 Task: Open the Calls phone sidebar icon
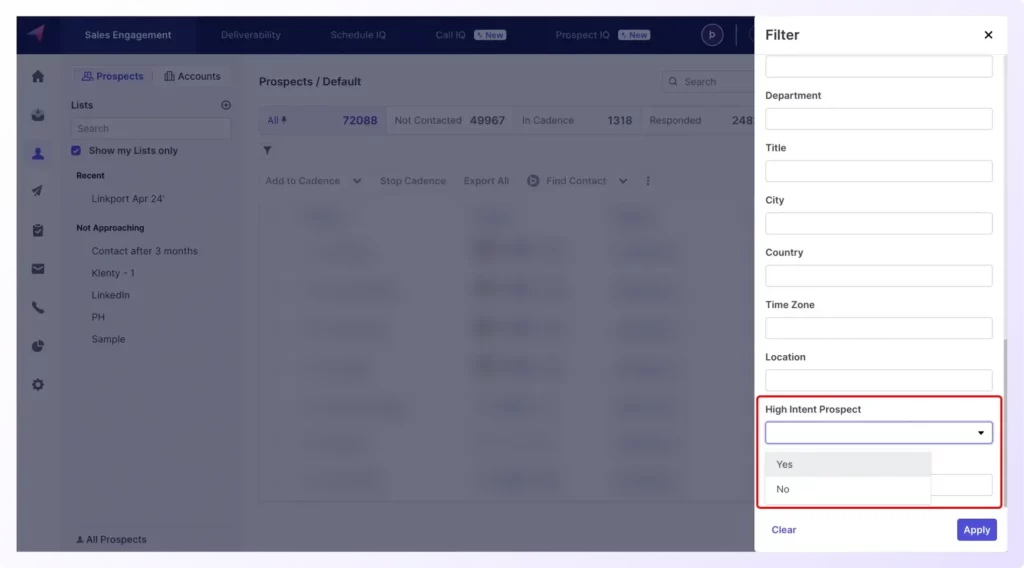38,308
